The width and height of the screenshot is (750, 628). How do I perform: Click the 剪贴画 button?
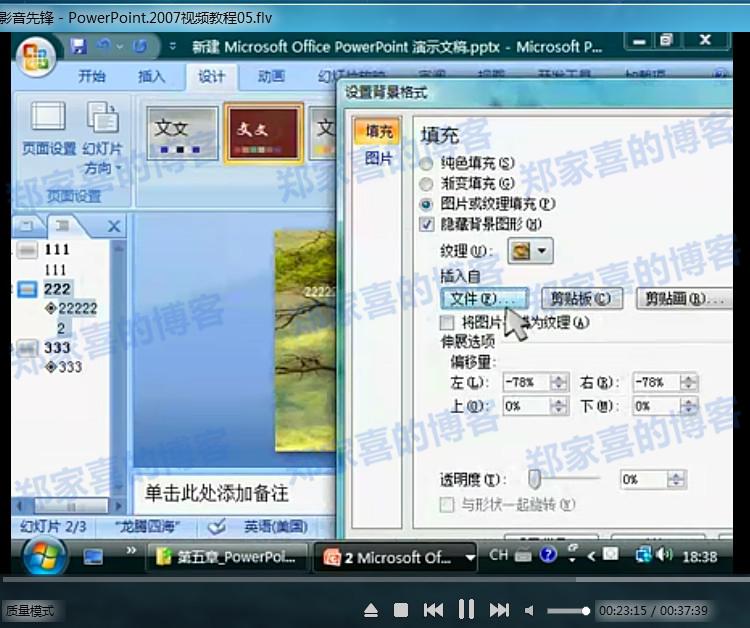tap(684, 299)
